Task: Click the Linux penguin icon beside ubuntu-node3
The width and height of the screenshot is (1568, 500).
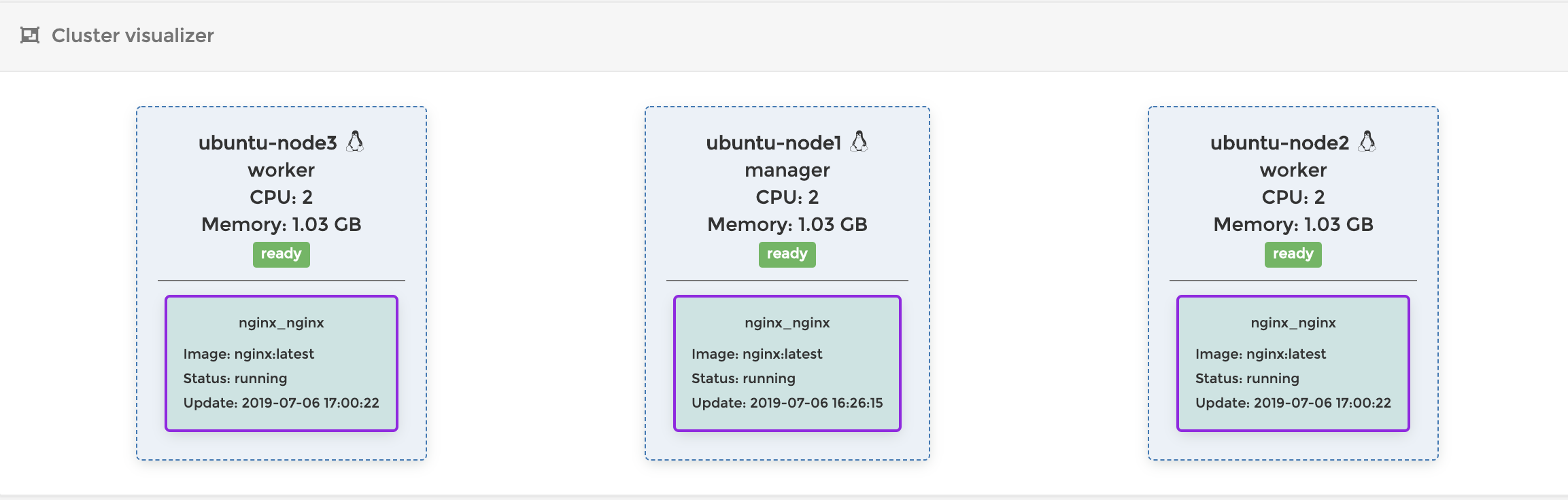Action: pyautogui.click(x=355, y=141)
